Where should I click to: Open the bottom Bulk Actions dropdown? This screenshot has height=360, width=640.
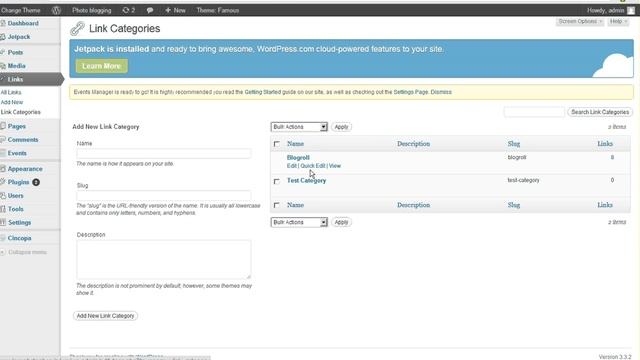coord(299,222)
